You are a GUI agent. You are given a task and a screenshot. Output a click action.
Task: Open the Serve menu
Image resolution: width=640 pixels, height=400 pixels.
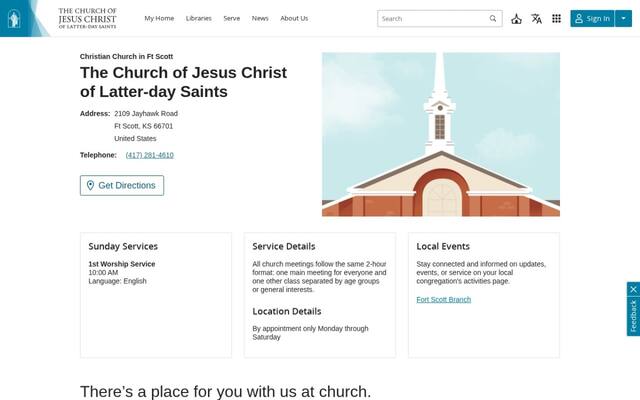coord(232,18)
